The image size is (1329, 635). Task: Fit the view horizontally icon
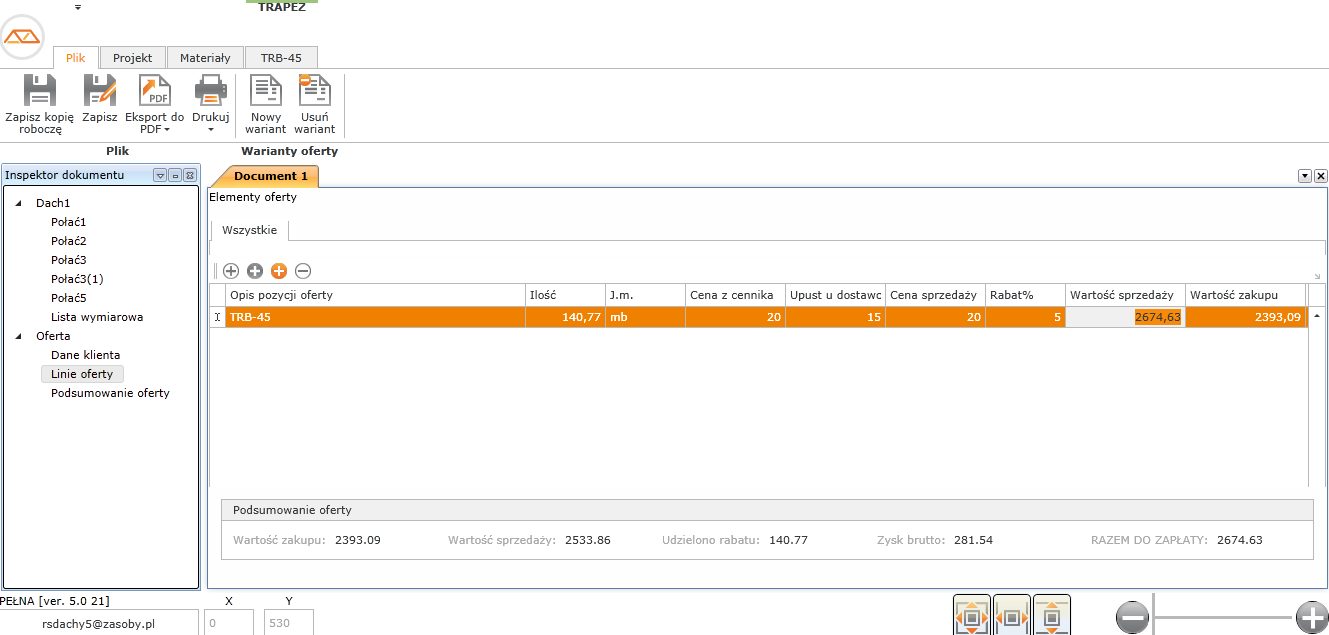(1012, 617)
